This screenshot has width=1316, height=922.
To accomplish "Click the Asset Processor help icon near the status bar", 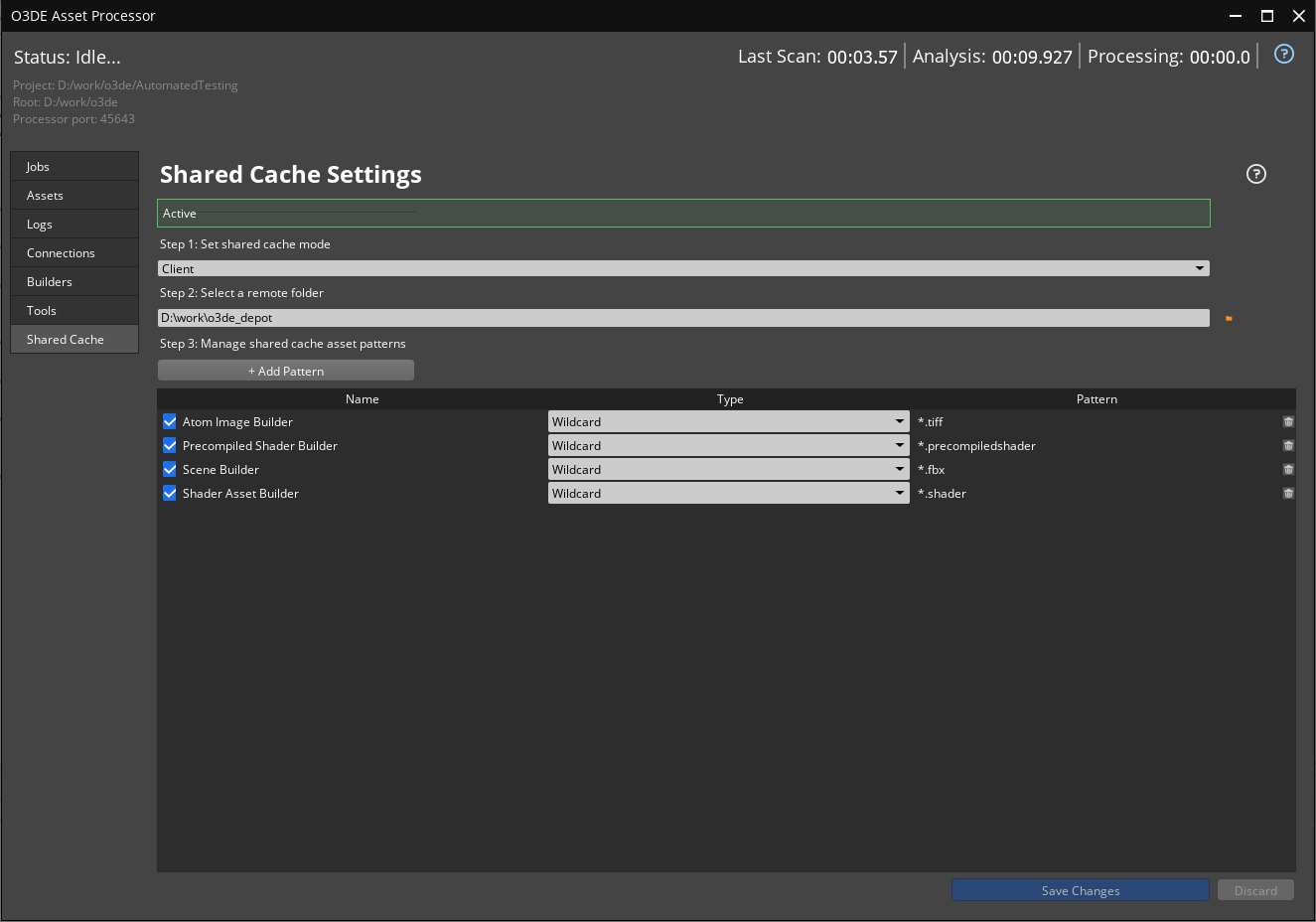I will coord(1283,54).
